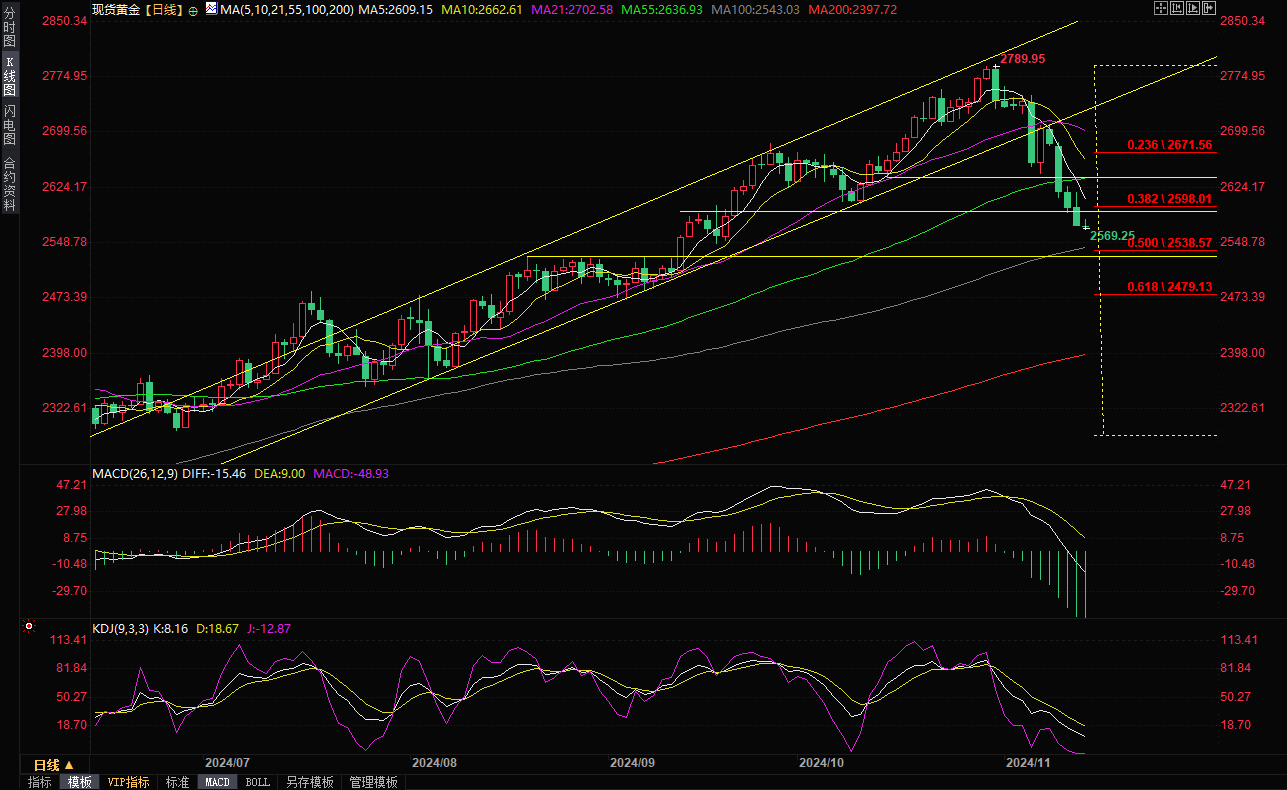Click the 2789.95 peak price marker
The width and height of the screenshot is (1287, 790).
pyautogui.click(x=1023, y=59)
